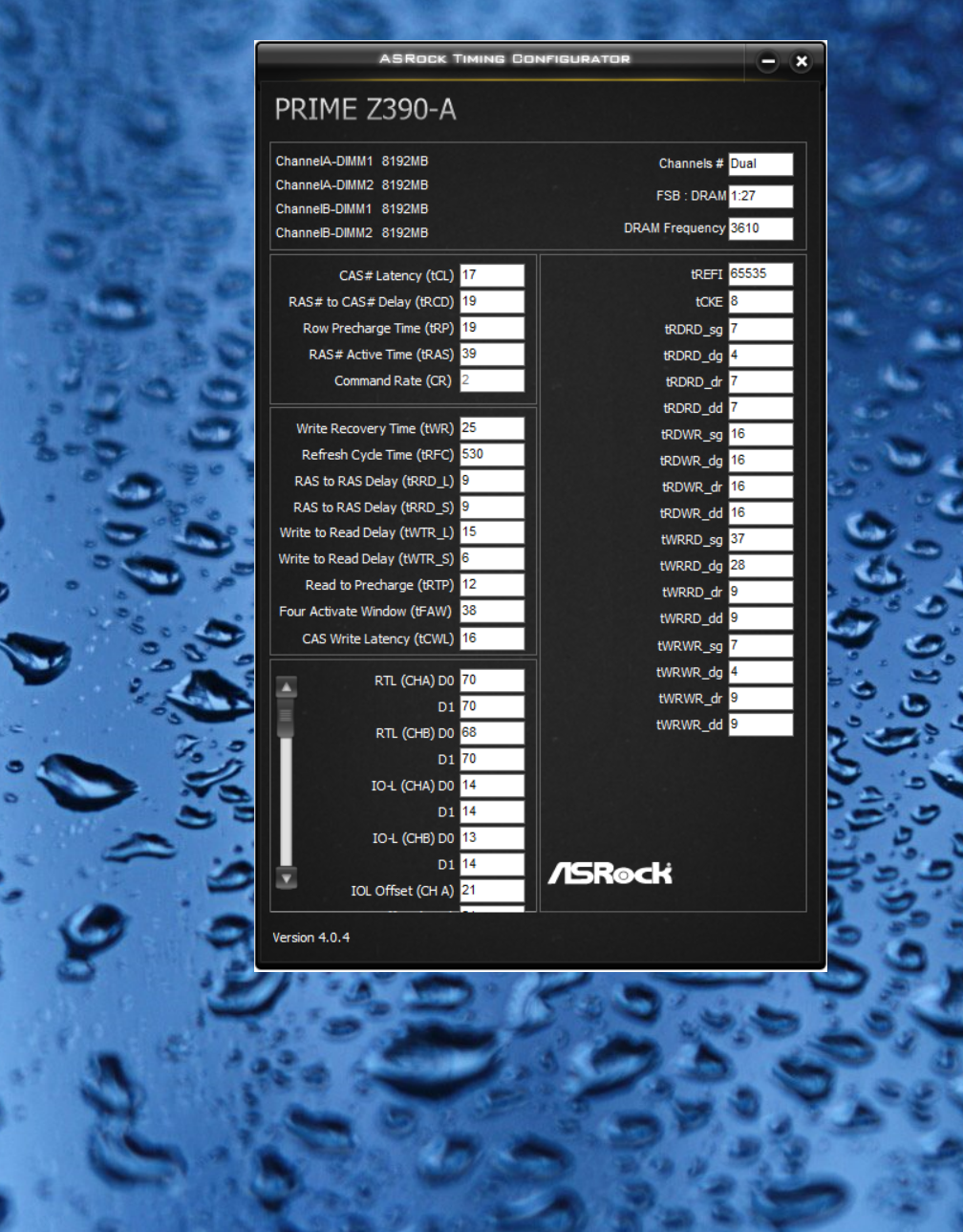Viewport: 963px width, 1232px height.
Task: Click the ChannelA-DIMM2 8192MB entry
Action: (x=352, y=185)
